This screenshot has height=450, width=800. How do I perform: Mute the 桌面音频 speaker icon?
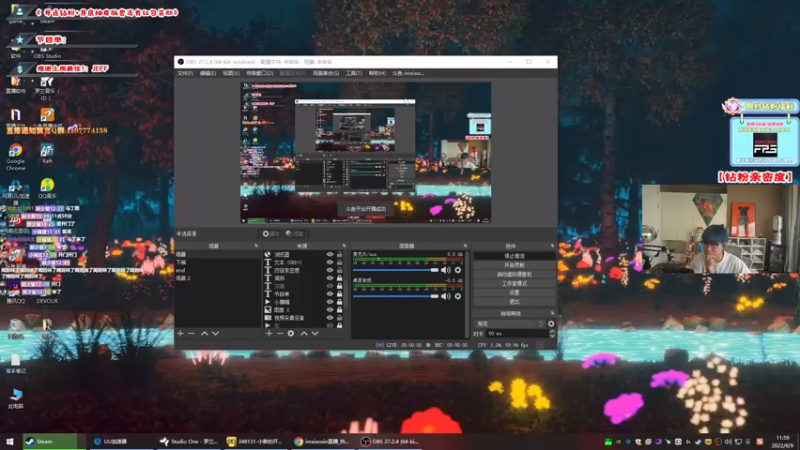[445, 296]
